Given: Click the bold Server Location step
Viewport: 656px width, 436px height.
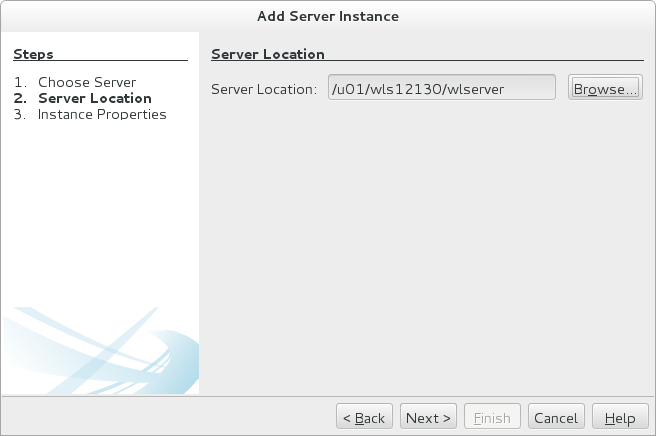Looking at the screenshot, I should (95, 98).
